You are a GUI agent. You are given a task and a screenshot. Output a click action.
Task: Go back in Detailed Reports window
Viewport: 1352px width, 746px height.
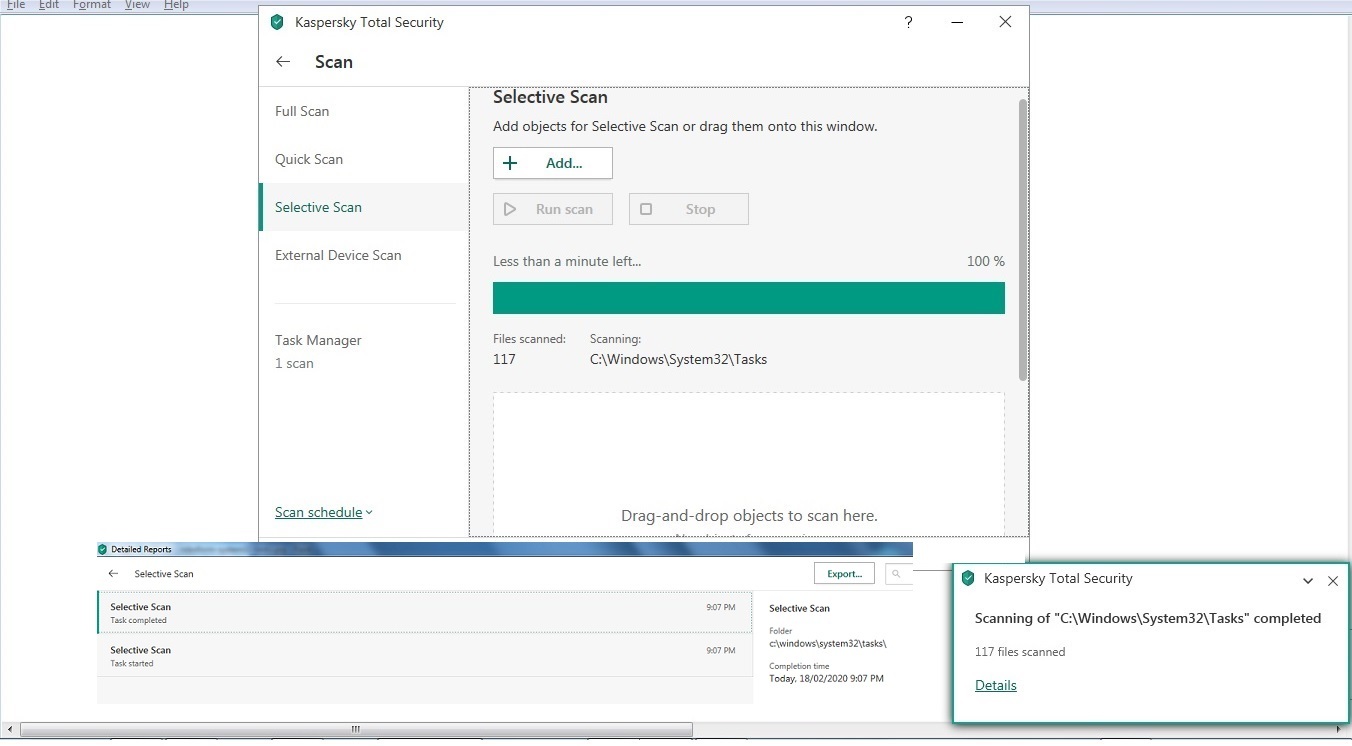tap(113, 574)
